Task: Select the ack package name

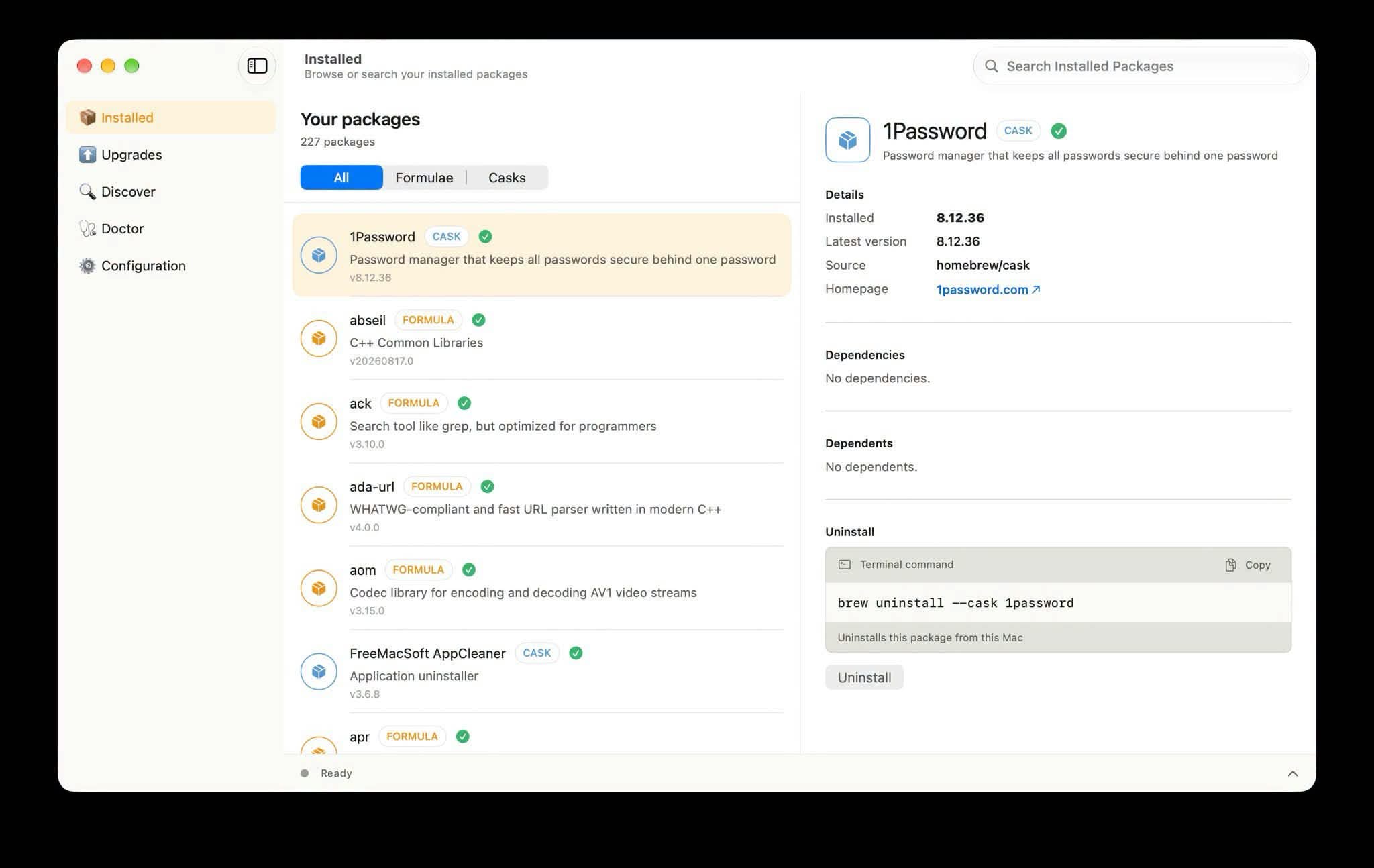Action: click(x=360, y=403)
